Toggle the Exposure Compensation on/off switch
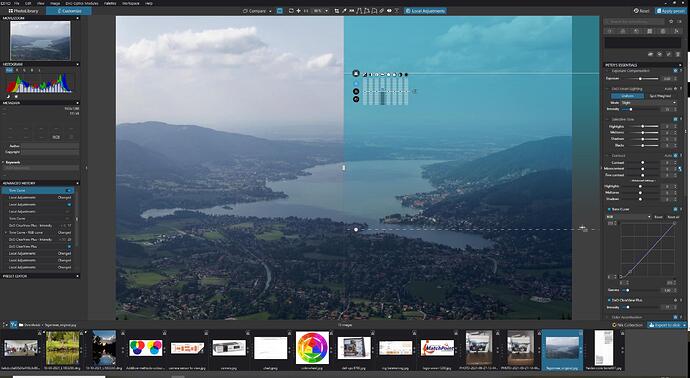The height and width of the screenshot is (378, 690). coord(675,70)
